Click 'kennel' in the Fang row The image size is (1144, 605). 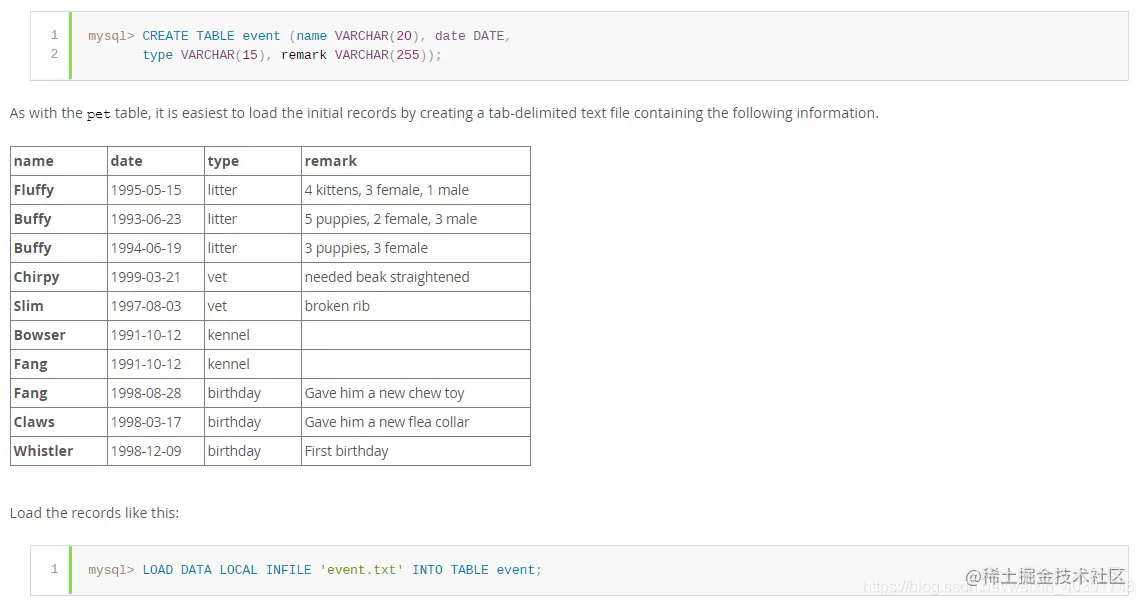228,364
